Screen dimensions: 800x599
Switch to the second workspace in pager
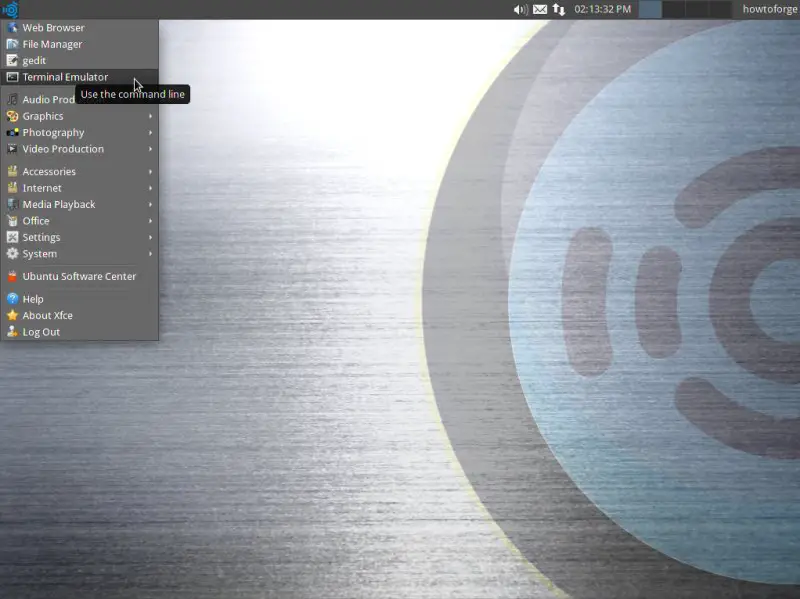pos(673,9)
